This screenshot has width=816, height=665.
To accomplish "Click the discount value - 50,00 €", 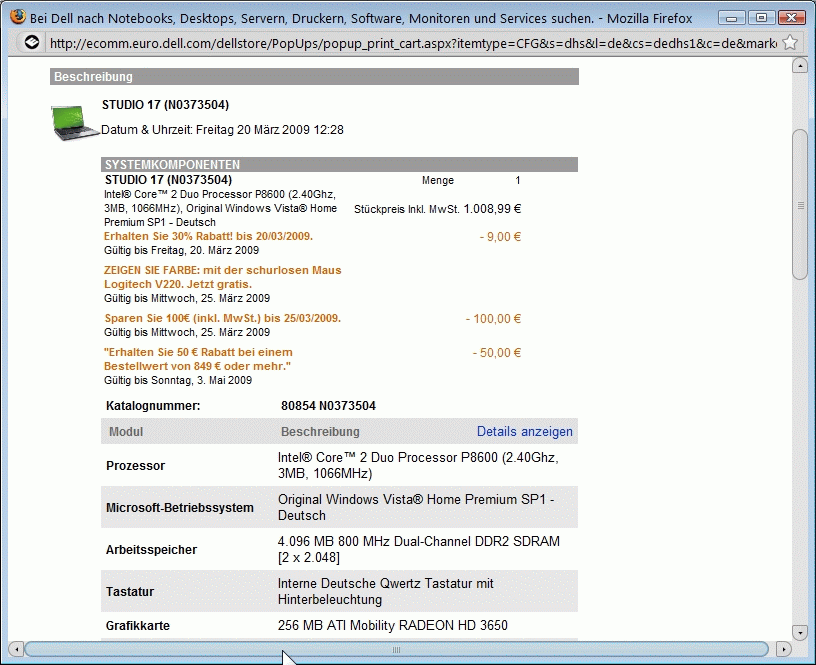I will (496, 353).
